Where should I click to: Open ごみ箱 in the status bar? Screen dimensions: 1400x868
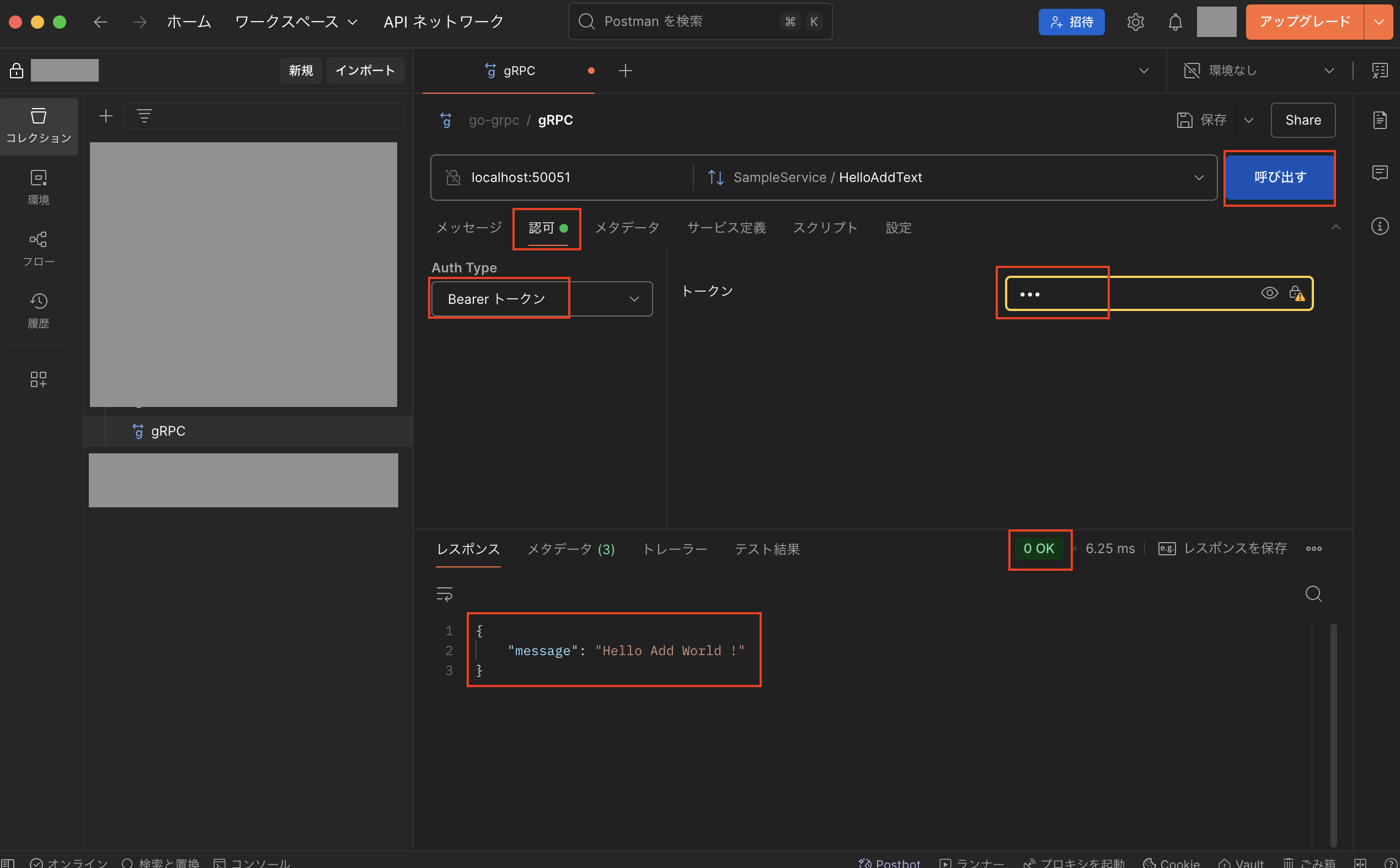point(1310,863)
